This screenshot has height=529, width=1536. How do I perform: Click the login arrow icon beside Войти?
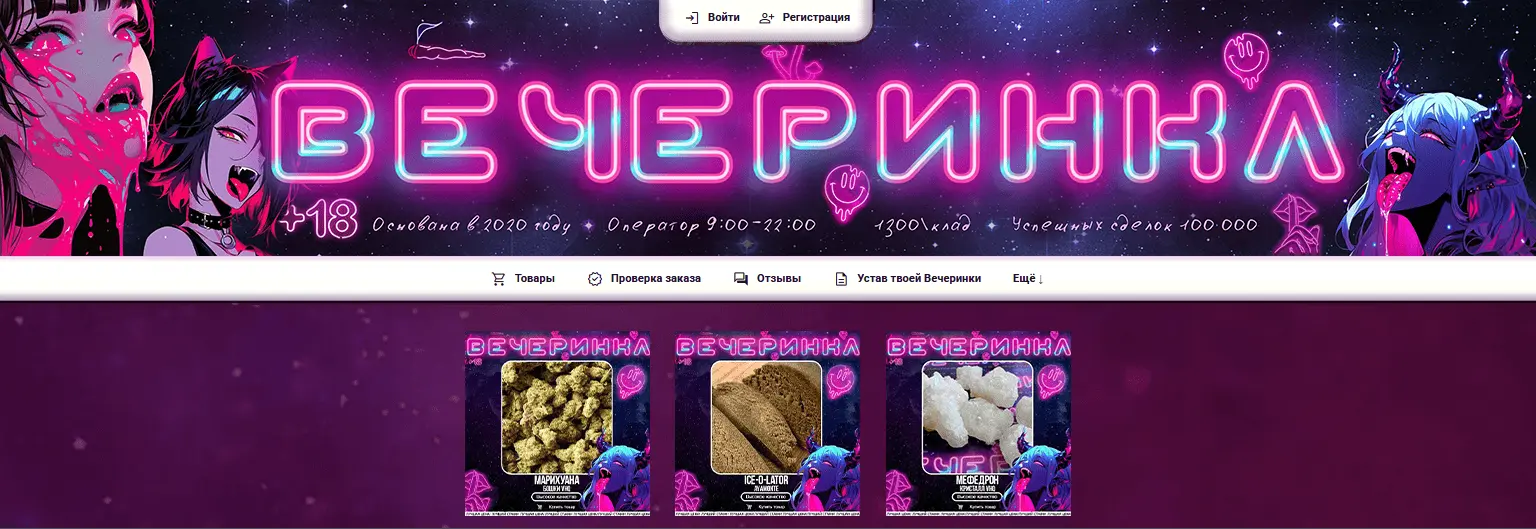pos(691,18)
